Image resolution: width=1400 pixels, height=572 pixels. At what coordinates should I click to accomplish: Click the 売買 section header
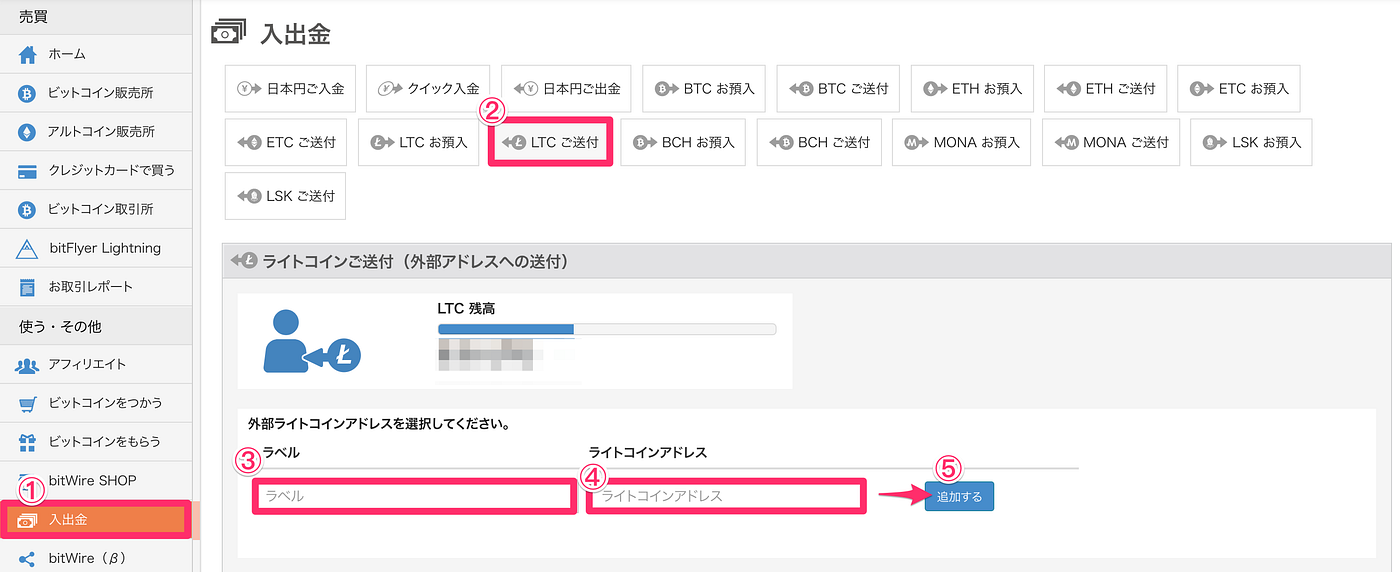[x=95, y=17]
